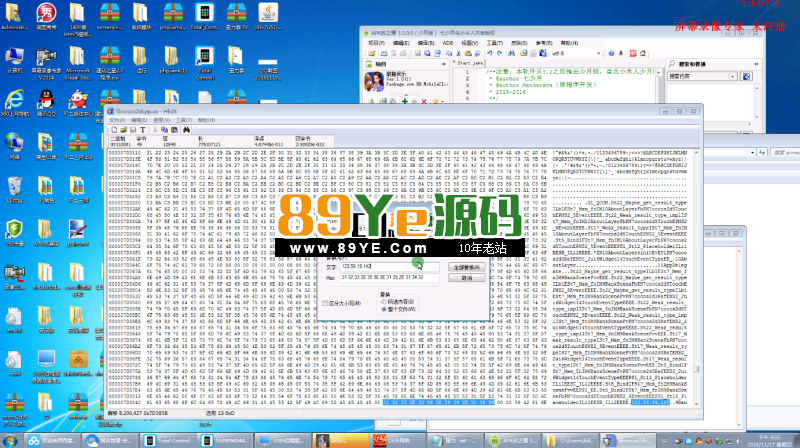Click the 取消 cancel button in replace dialog
Viewport: 800px width, 448px height.
point(466,278)
